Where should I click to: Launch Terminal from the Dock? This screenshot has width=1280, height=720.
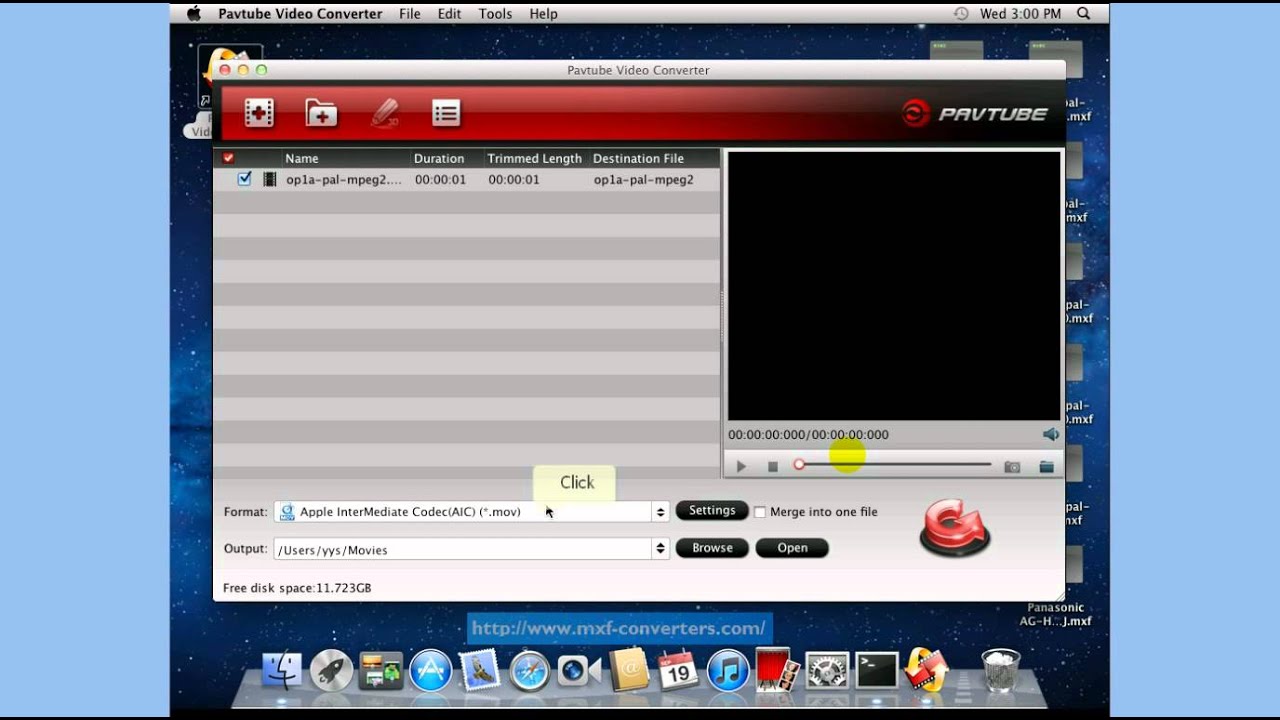(x=876, y=670)
